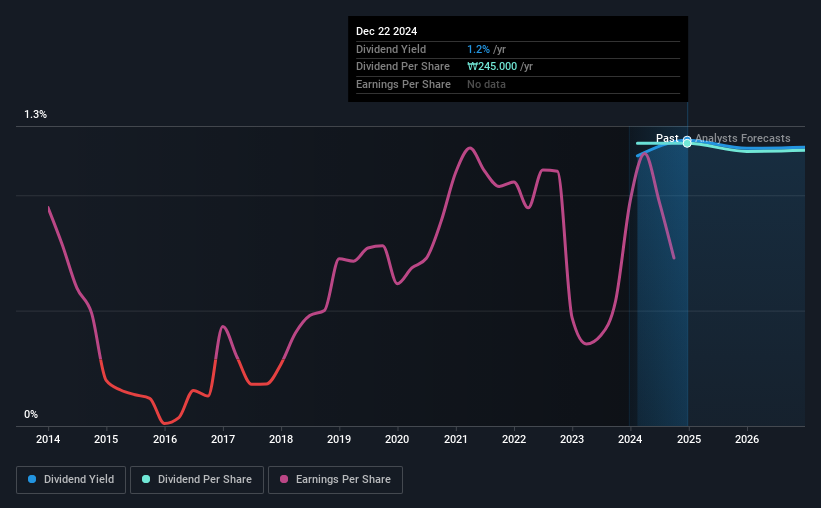821x508 pixels.
Task: Click the Past label on the chart
Action: [667, 138]
